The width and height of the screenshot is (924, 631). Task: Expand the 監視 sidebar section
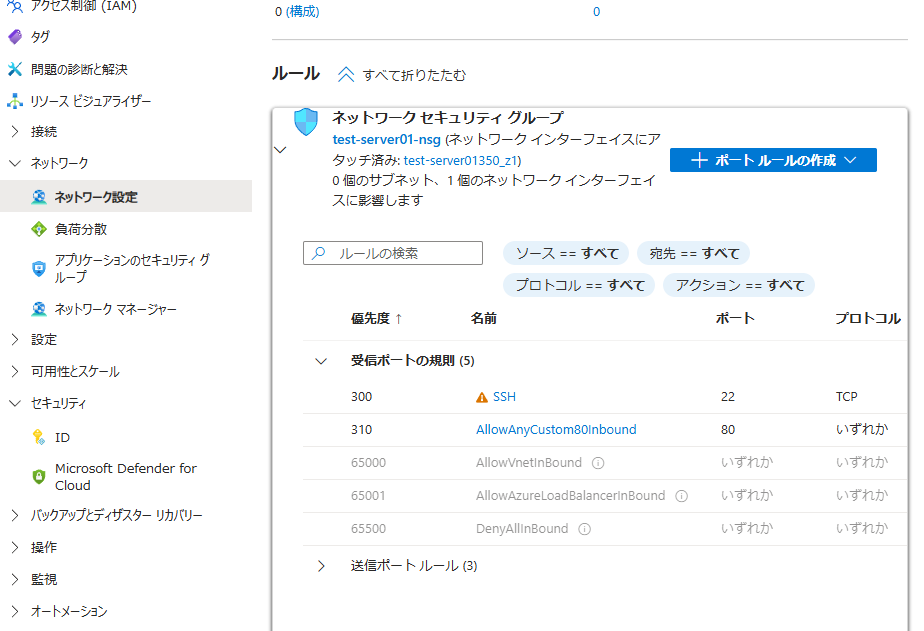pyautogui.click(x=15, y=579)
